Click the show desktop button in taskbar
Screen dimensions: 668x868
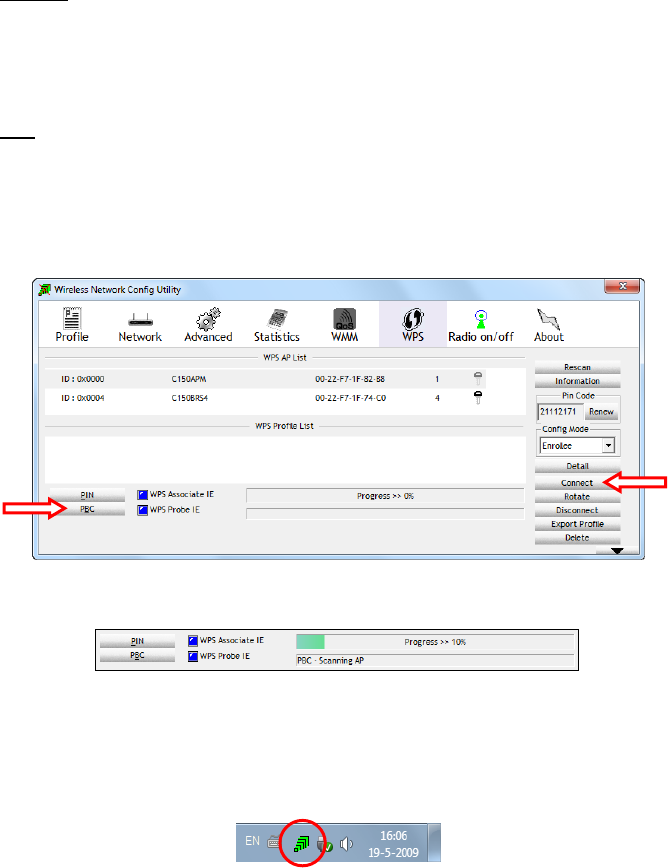(x=435, y=843)
